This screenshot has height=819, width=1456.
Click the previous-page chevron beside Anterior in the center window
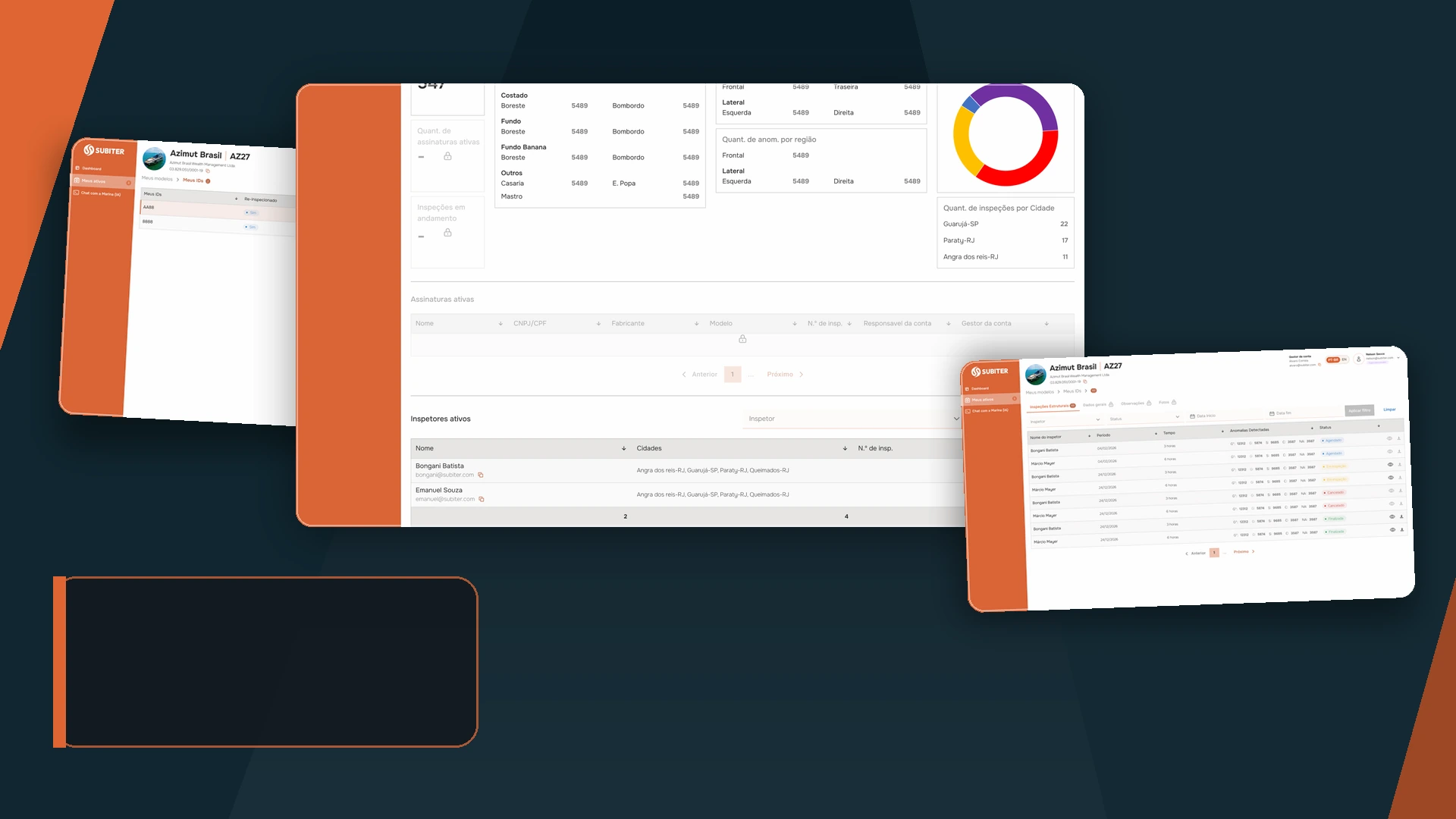pos(684,375)
